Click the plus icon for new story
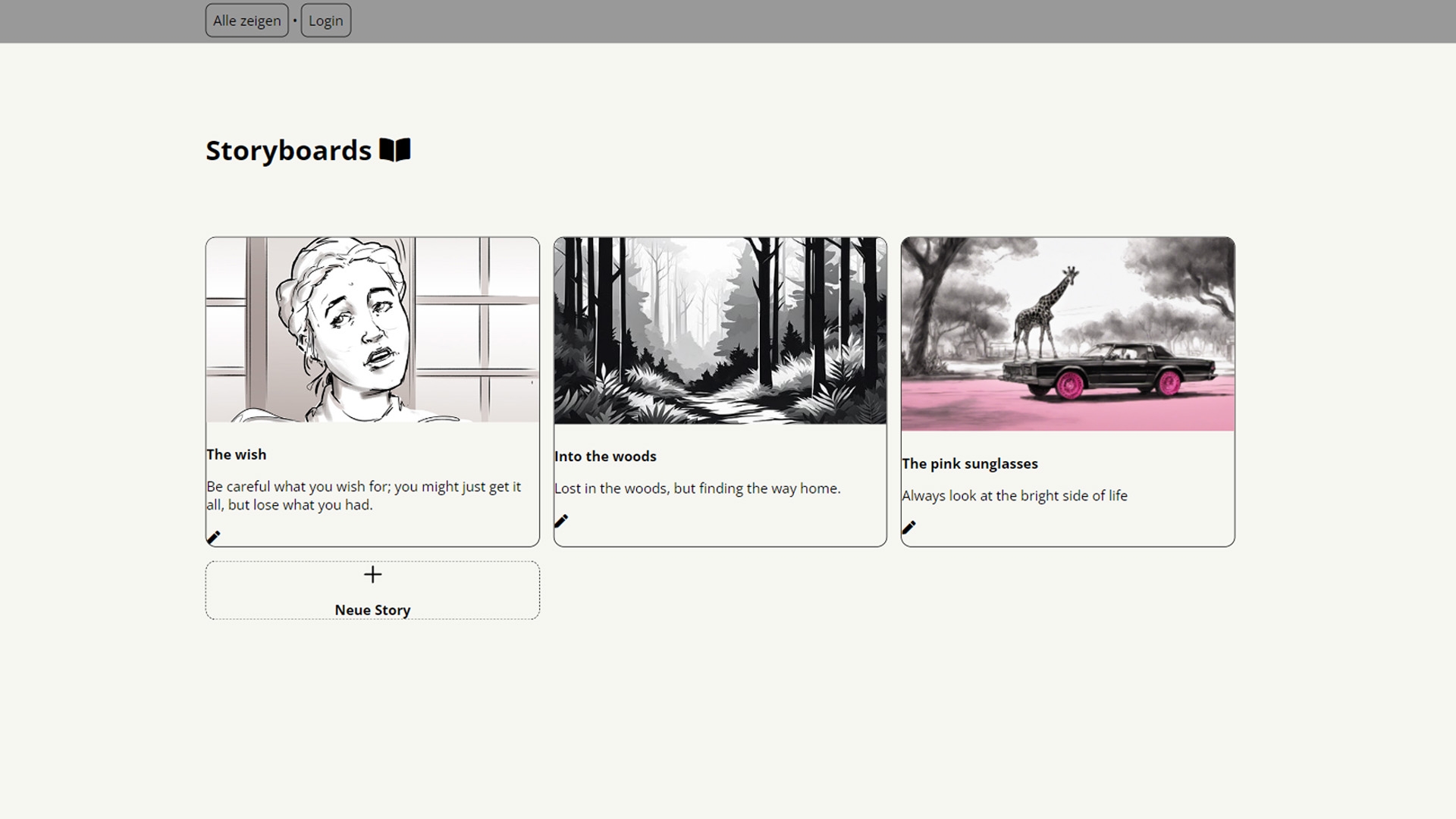Image resolution: width=1456 pixels, height=819 pixels. pyautogui.click(x=372, y=574)
